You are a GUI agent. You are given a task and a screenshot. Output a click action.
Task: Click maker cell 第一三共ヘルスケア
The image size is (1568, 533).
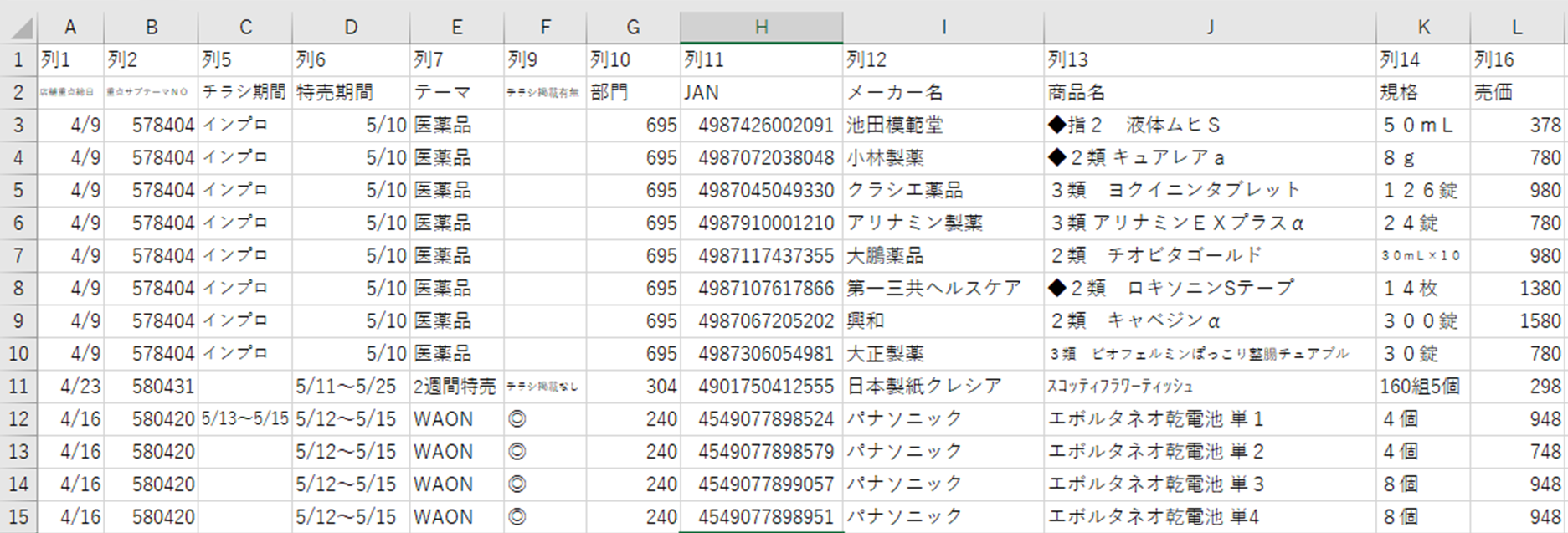943,288
